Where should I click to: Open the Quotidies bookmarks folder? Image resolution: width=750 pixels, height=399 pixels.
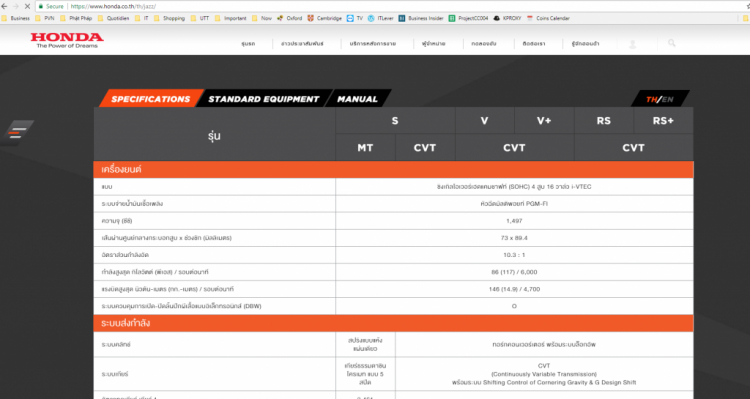coord(113,18)
